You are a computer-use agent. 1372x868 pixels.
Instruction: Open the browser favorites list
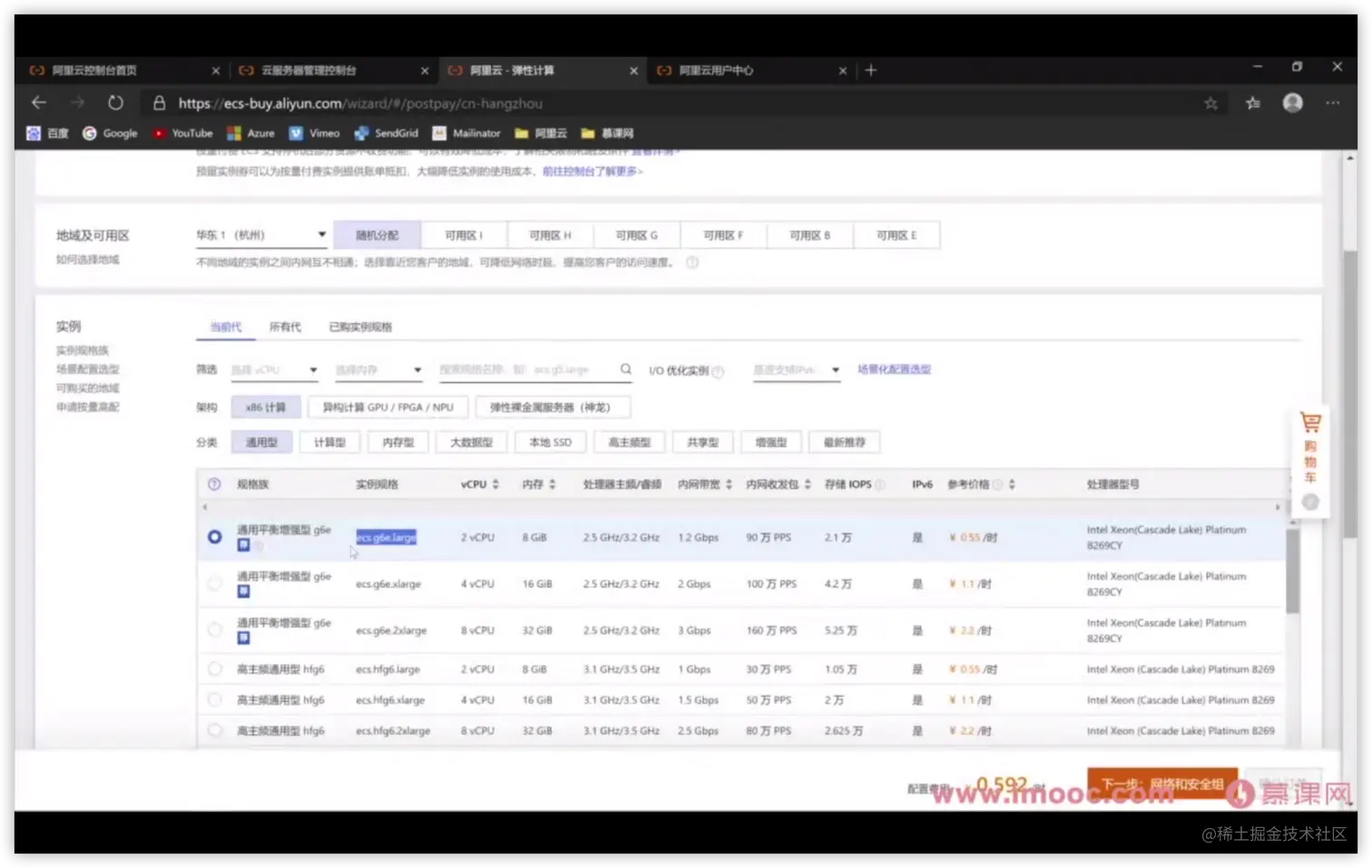[1253, 103]
